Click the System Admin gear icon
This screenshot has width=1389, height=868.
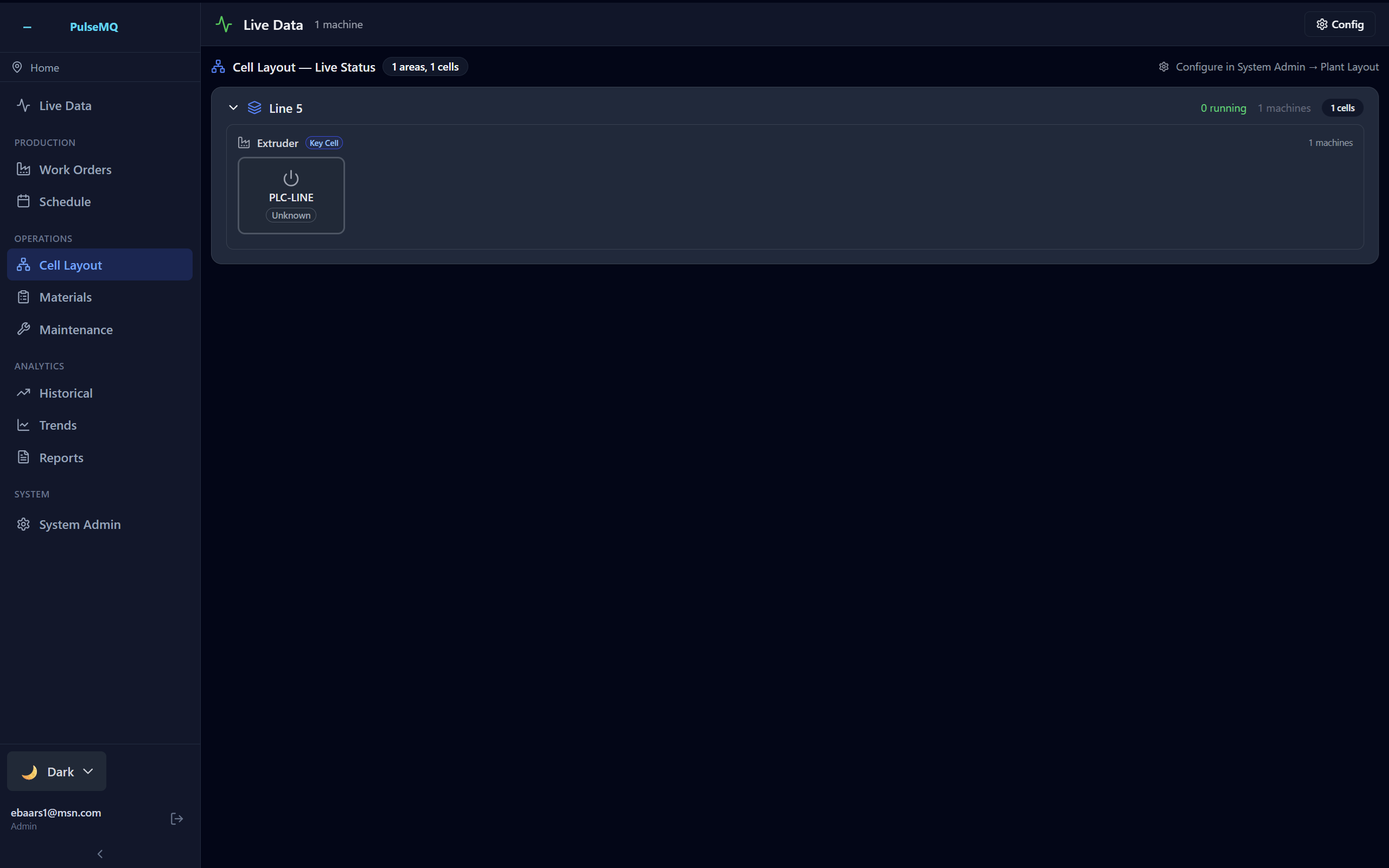(23, 524)
